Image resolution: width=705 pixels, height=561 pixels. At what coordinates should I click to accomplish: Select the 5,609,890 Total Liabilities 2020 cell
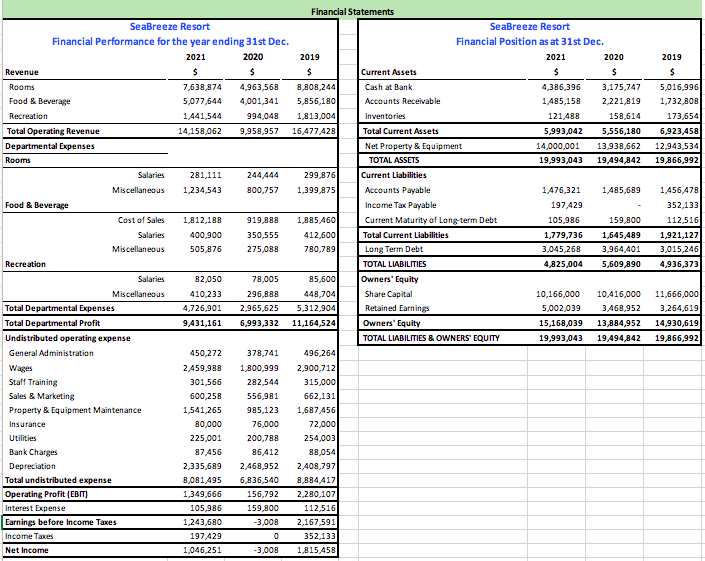coord(621,264)
